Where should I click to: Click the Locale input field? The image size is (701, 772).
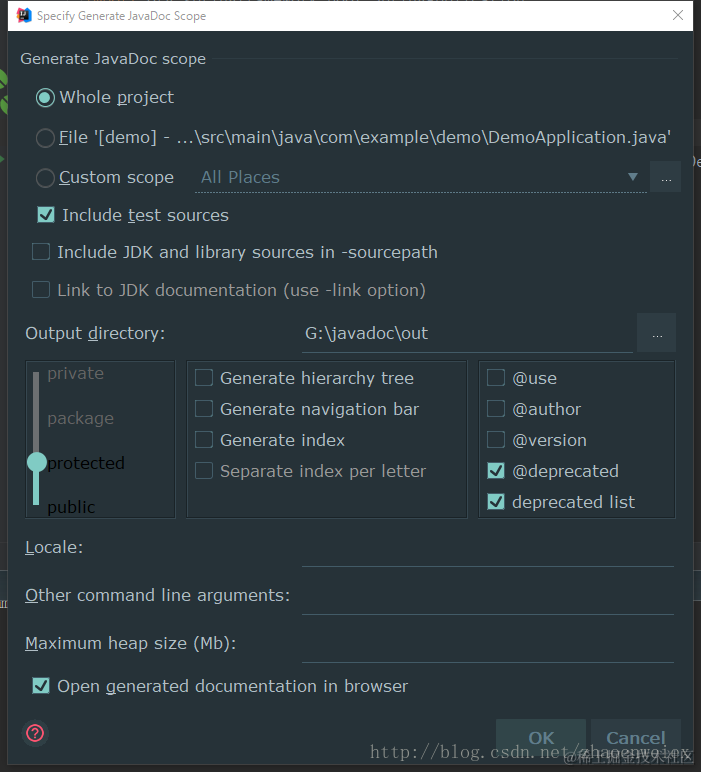click(488, 550)
